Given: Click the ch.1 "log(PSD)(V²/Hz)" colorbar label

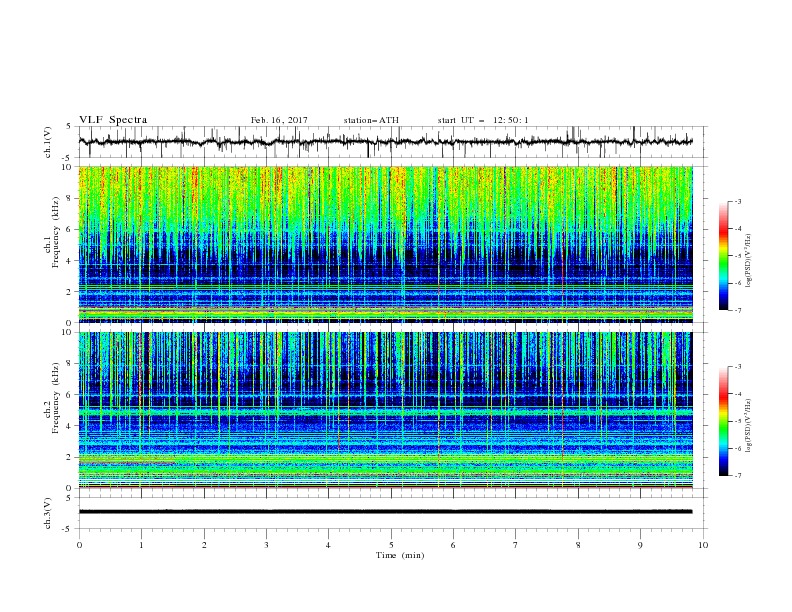Looking at the screenshot, I should tap(748, 261).
